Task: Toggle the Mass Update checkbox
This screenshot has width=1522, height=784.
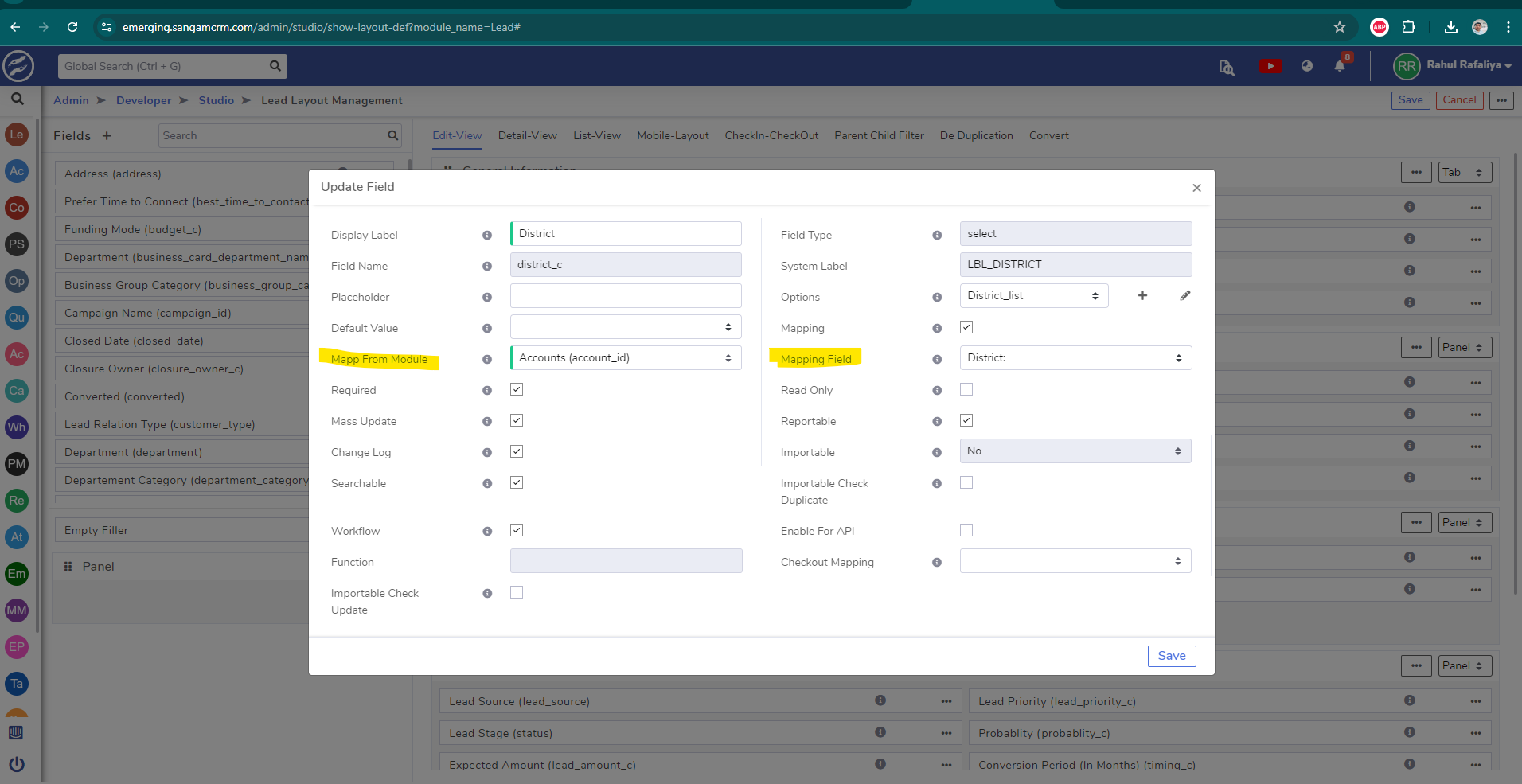Action: pos(517,420)
